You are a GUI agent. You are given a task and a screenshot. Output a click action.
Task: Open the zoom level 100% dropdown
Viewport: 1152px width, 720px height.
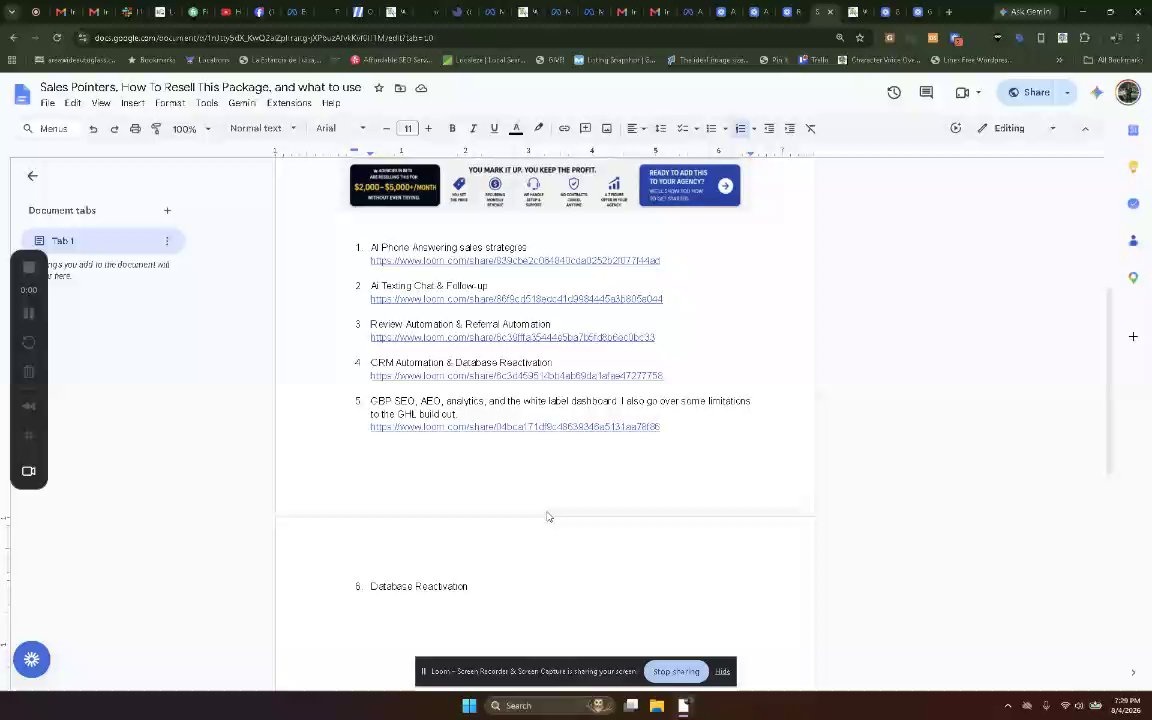point(191,129)
